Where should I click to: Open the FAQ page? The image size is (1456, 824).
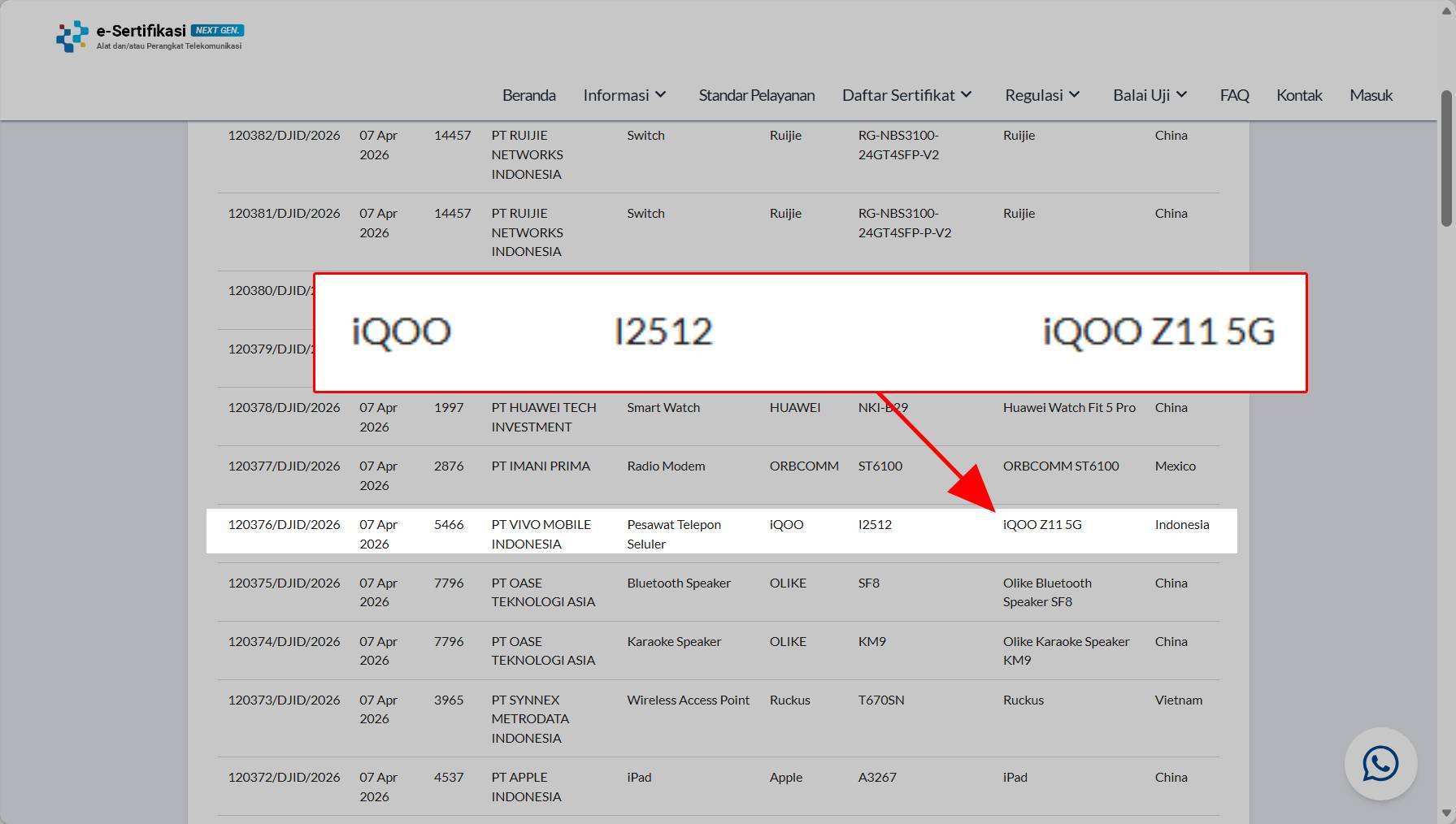pyautogui.click(x=1234, y=95)
